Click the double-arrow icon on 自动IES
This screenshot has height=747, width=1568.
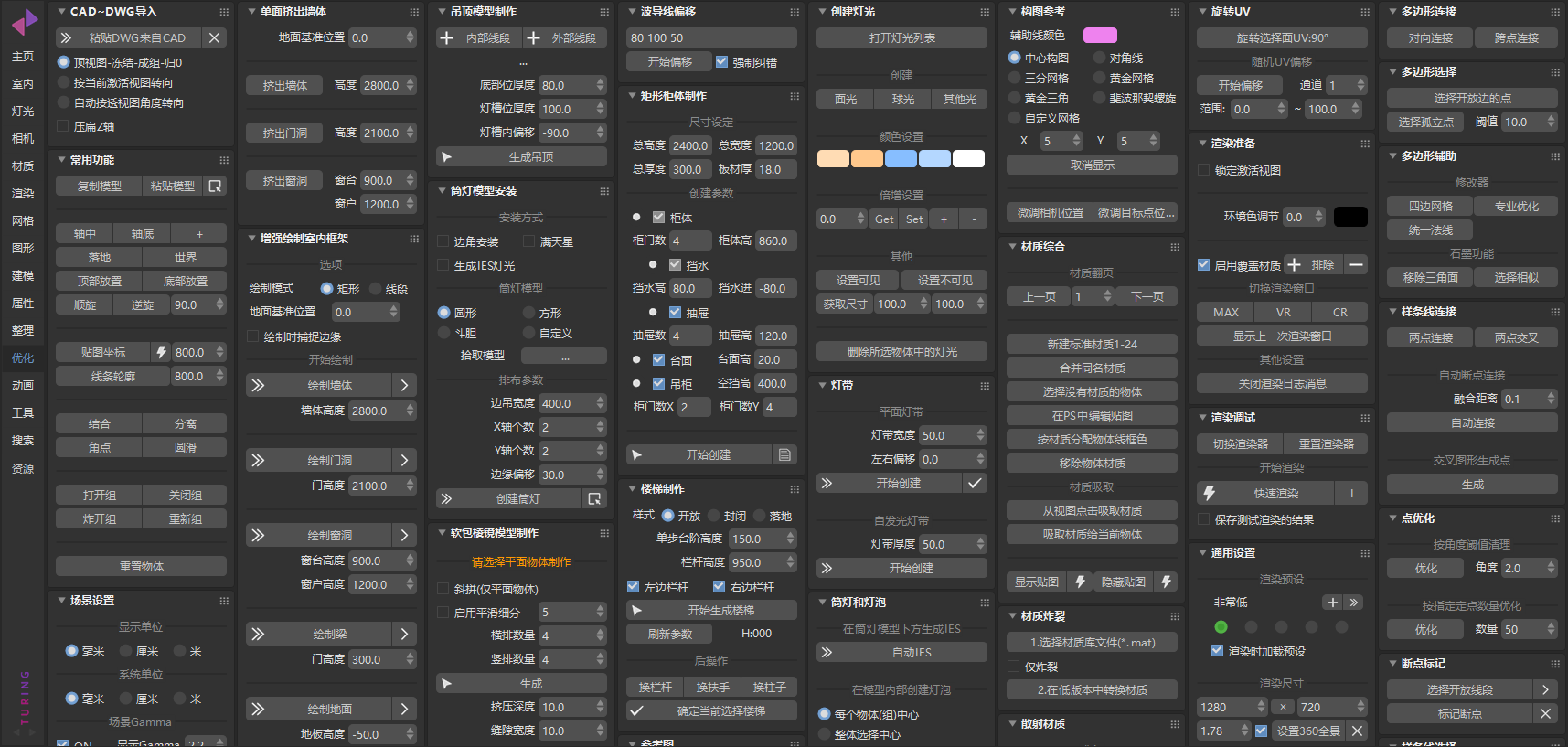(827, 652)
